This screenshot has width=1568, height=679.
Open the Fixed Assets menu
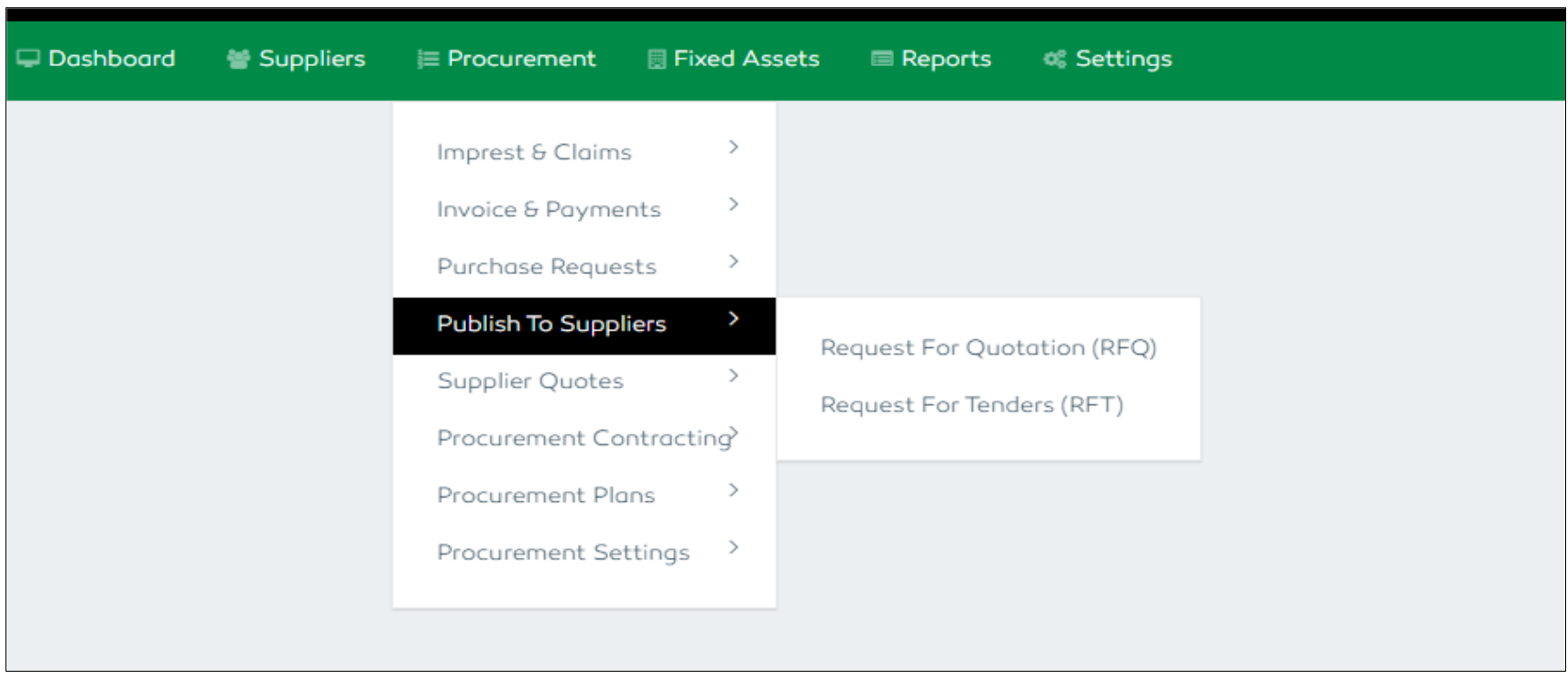pyautogui.click(x=733, y=58)
